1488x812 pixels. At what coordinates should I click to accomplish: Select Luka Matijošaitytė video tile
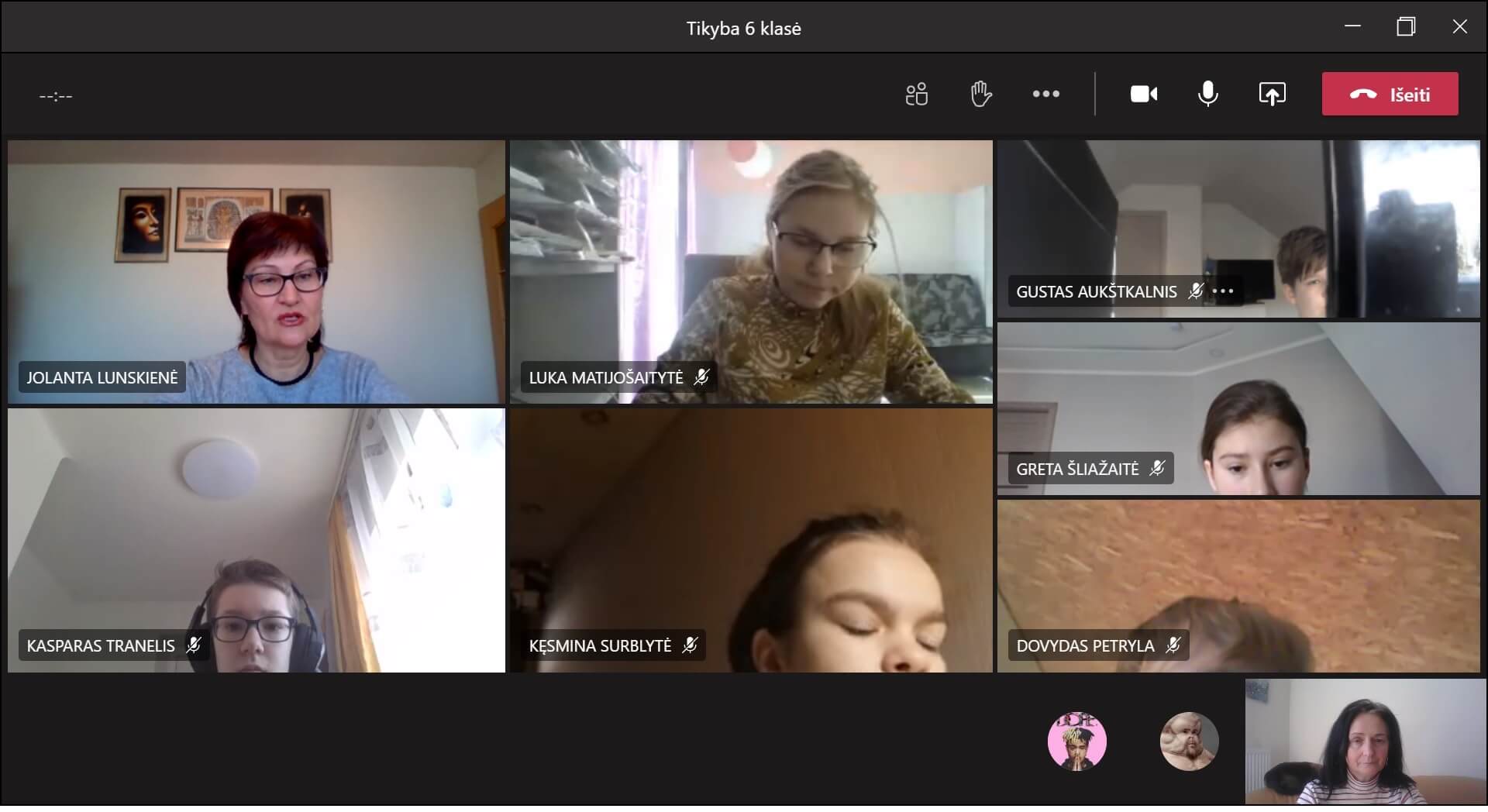point(751,272)
